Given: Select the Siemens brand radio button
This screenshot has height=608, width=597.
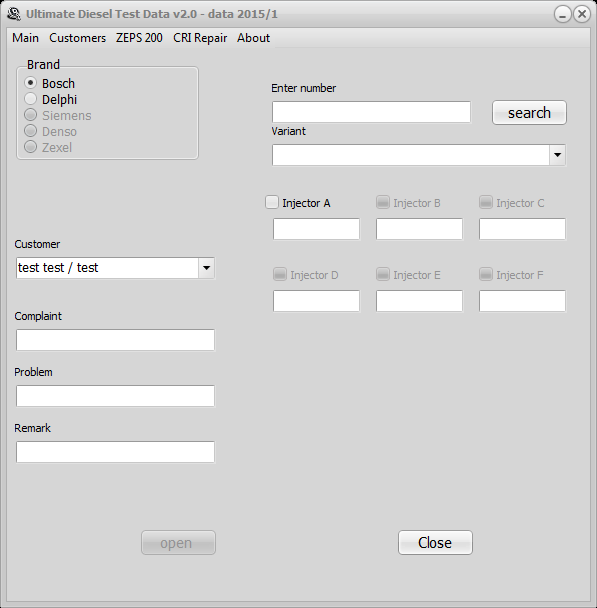Looking at the screenshot, I should pos(31,115).
